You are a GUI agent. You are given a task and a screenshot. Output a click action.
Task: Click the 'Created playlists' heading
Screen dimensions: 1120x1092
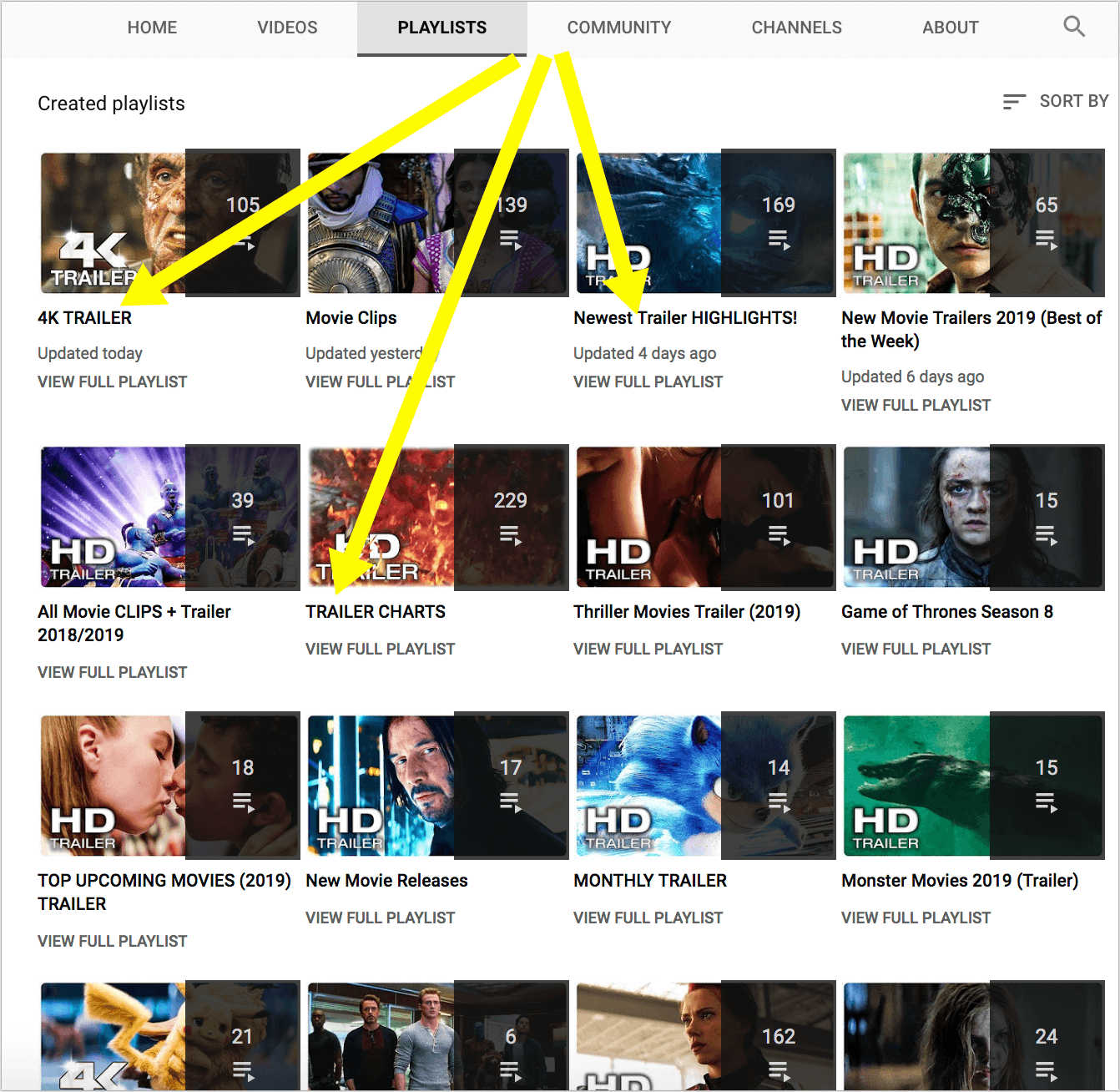click(111, 104)
